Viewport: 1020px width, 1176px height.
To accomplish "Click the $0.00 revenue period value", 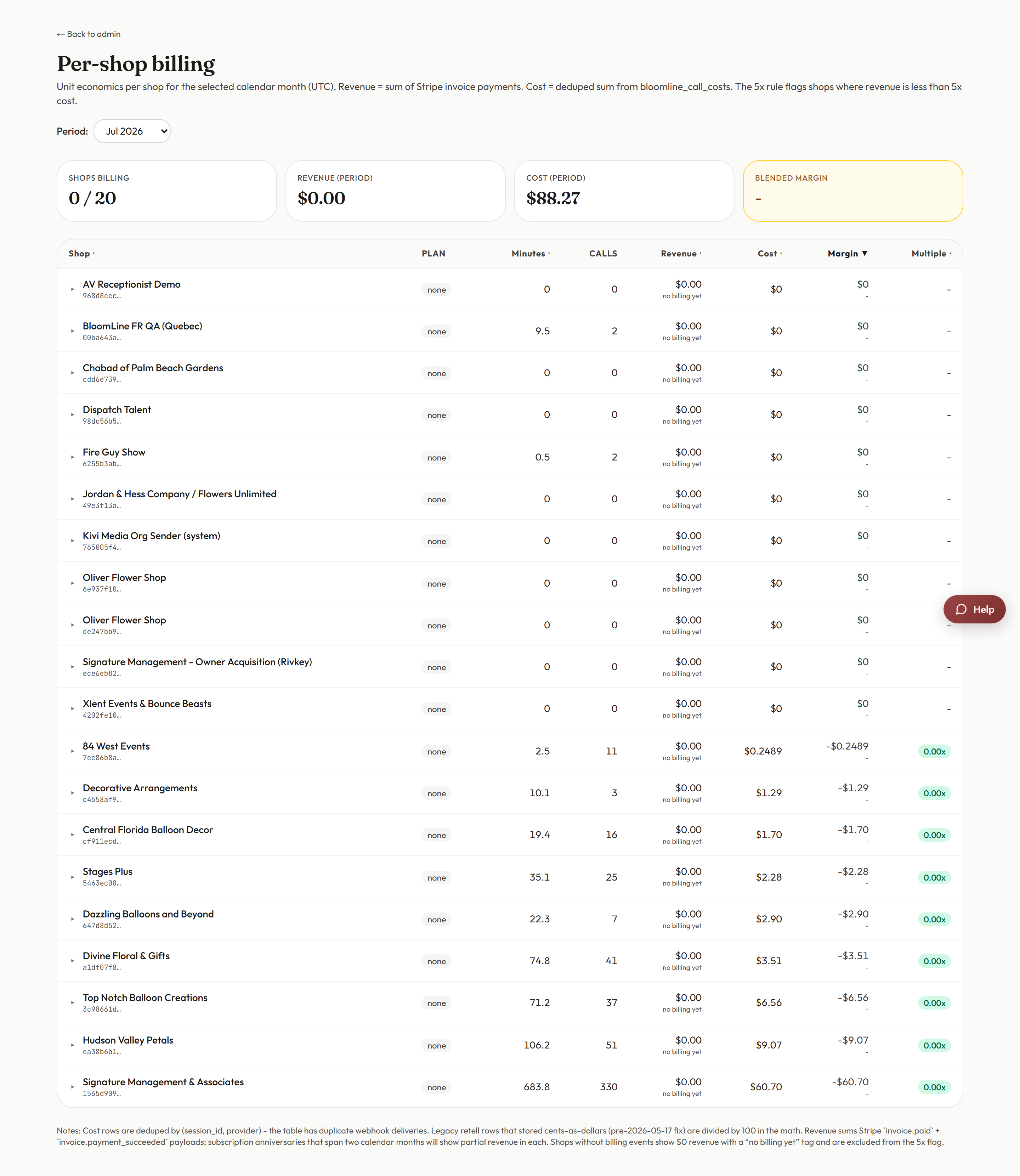I will 321,198.
